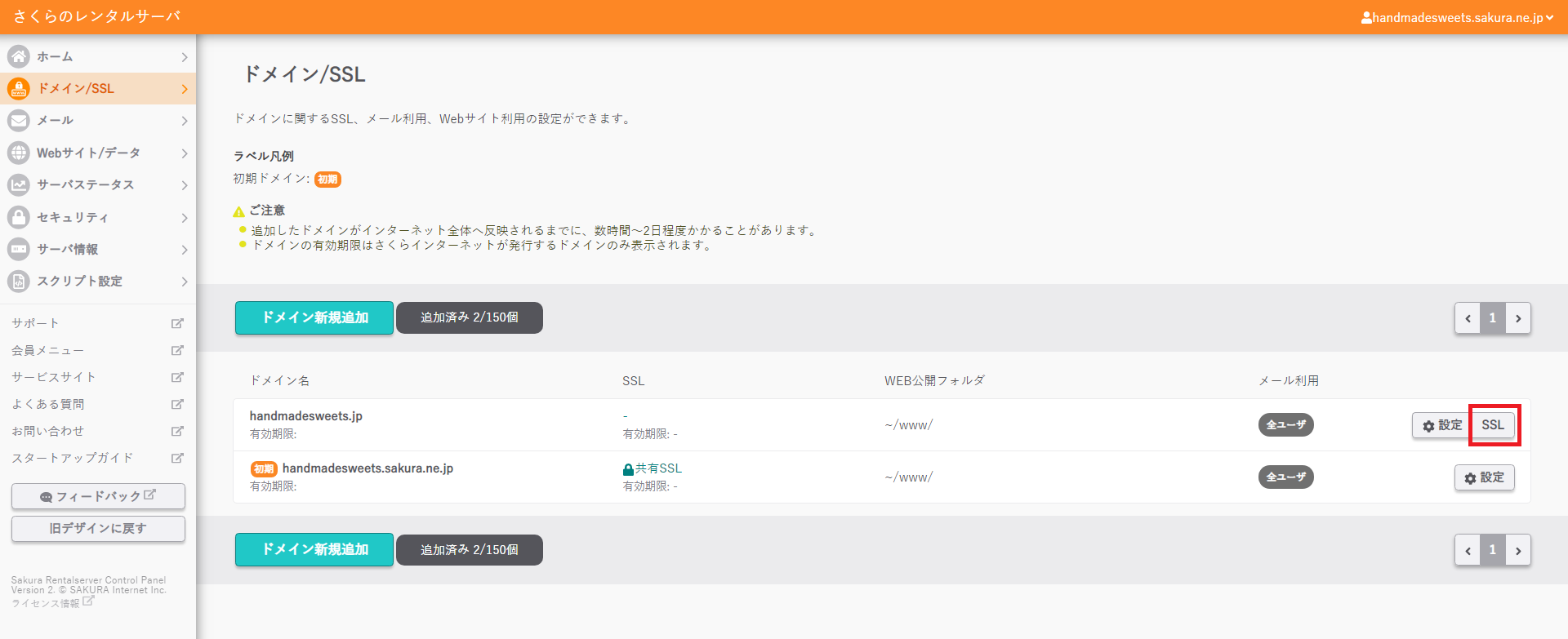Click the 旧デザインに戻す button
The image size is (1568, 639).
pyautogui.click(x=98, y=528)
